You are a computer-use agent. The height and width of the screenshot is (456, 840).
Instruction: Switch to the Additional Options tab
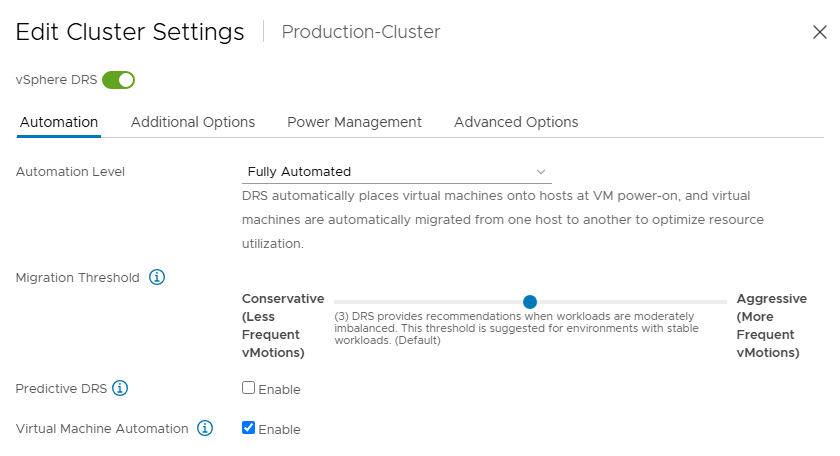pyautogui.click(x=193, y=122)
